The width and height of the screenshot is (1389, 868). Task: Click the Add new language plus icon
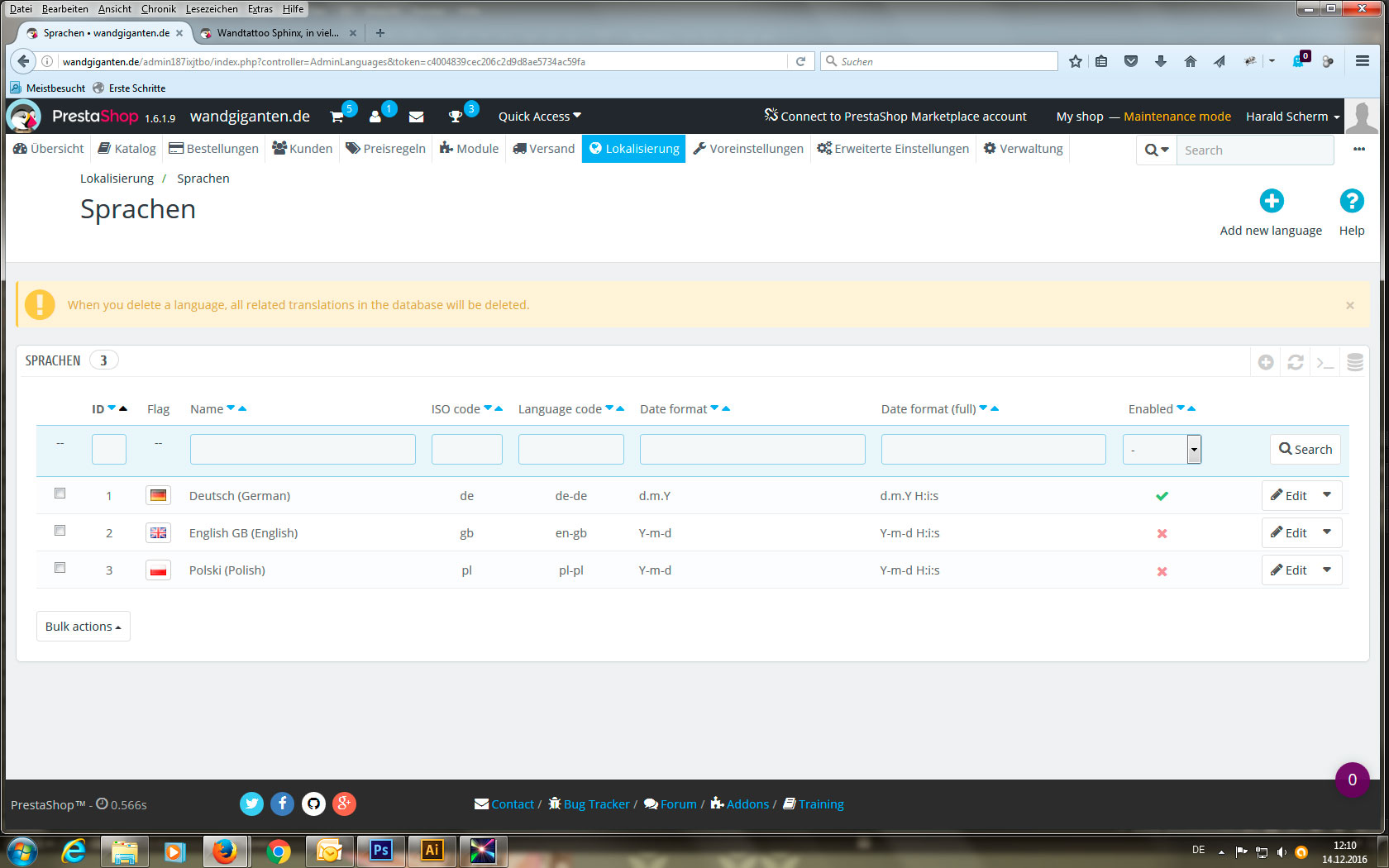click(1271, 201)
